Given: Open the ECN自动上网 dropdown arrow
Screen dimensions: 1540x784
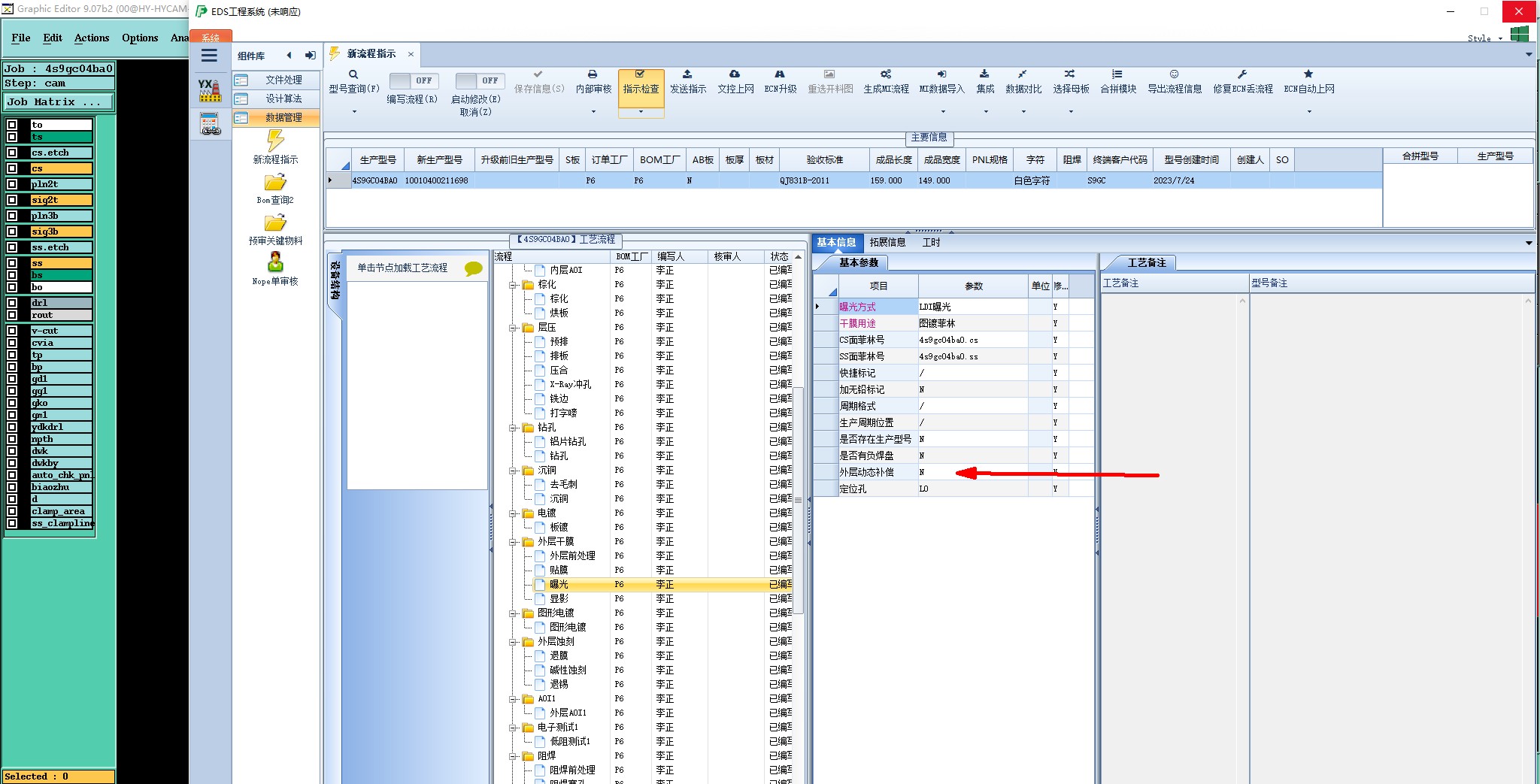Looking at the screenshot, I should [x=1309, y=111].
